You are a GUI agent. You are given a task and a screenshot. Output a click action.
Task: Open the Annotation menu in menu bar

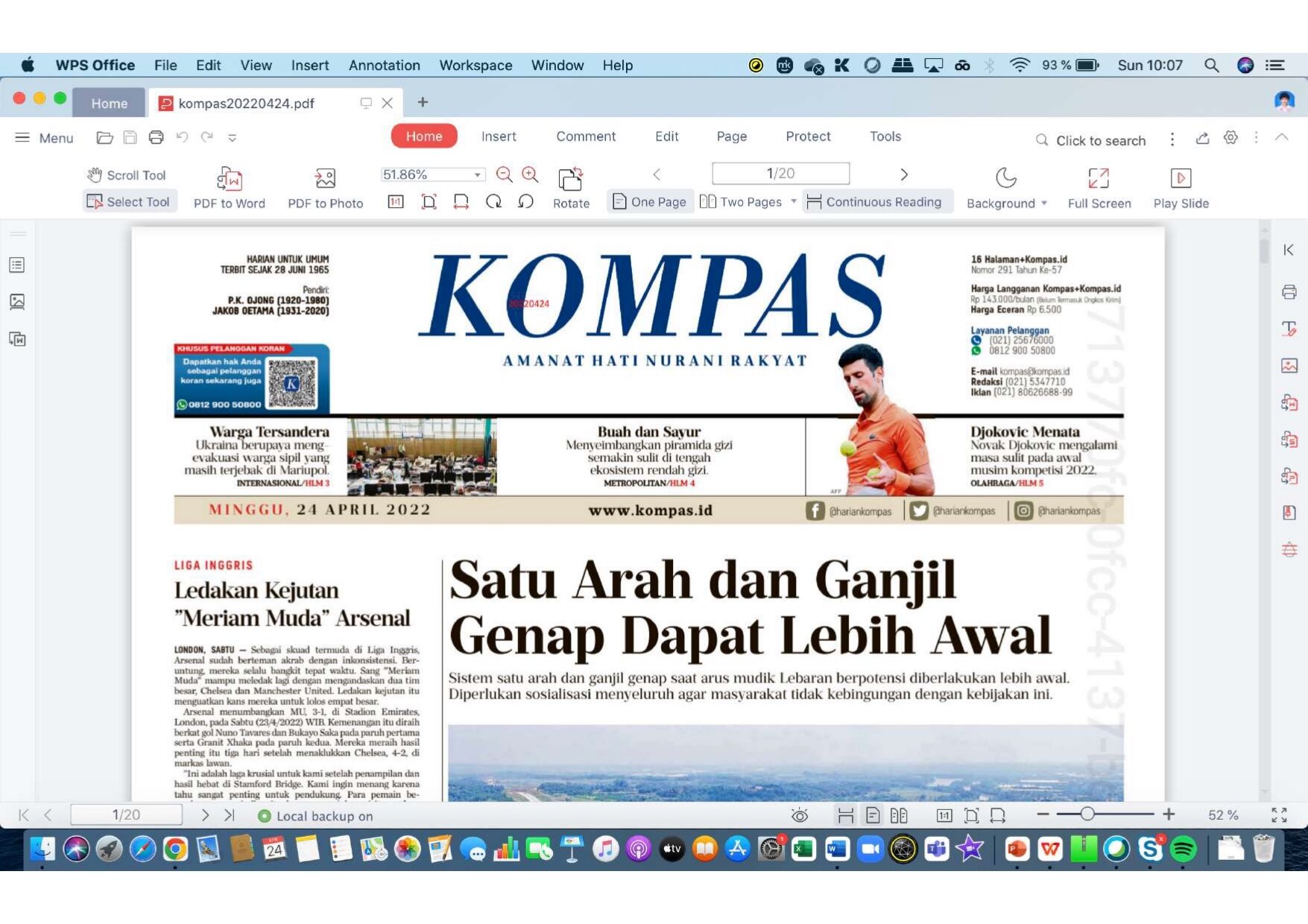pos(384,66)
